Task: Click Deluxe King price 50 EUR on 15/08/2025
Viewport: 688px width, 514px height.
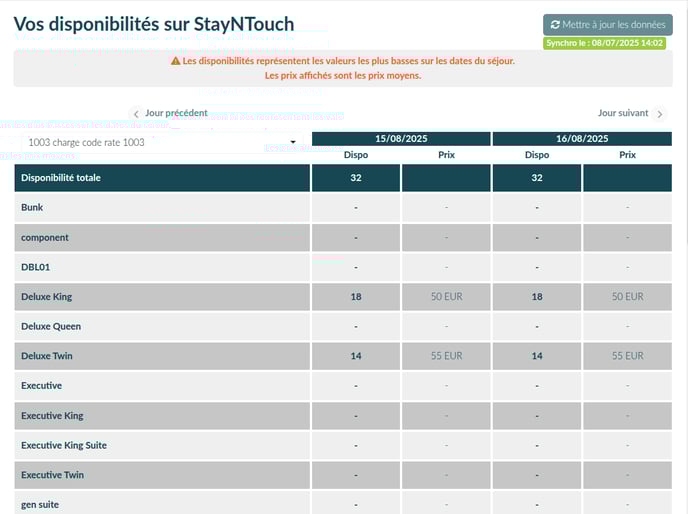Action: (446, 297)
